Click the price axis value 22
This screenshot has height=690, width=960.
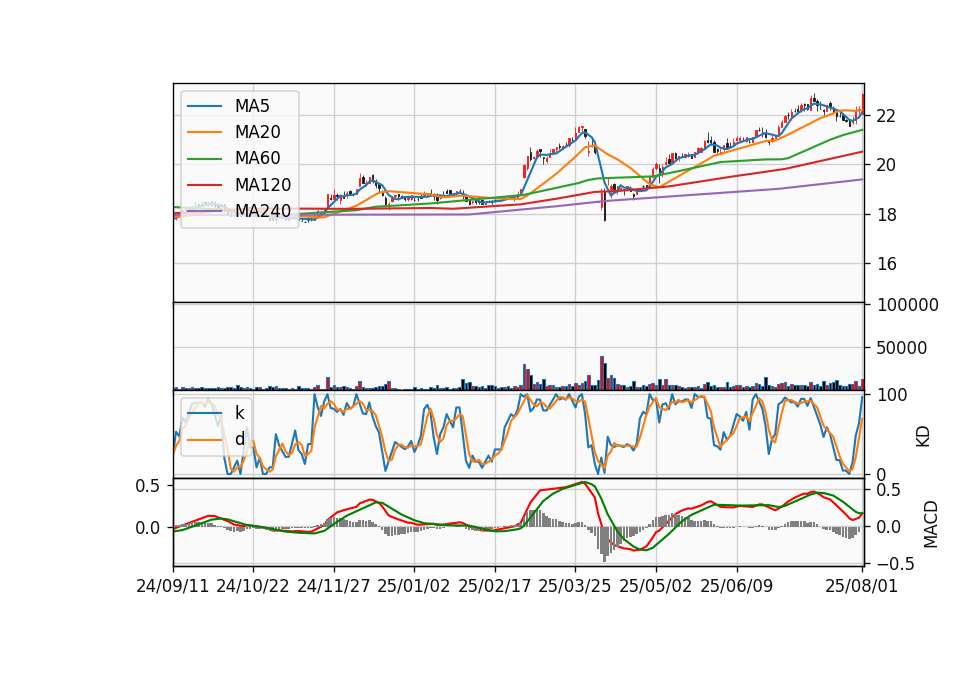click(885, 116)
